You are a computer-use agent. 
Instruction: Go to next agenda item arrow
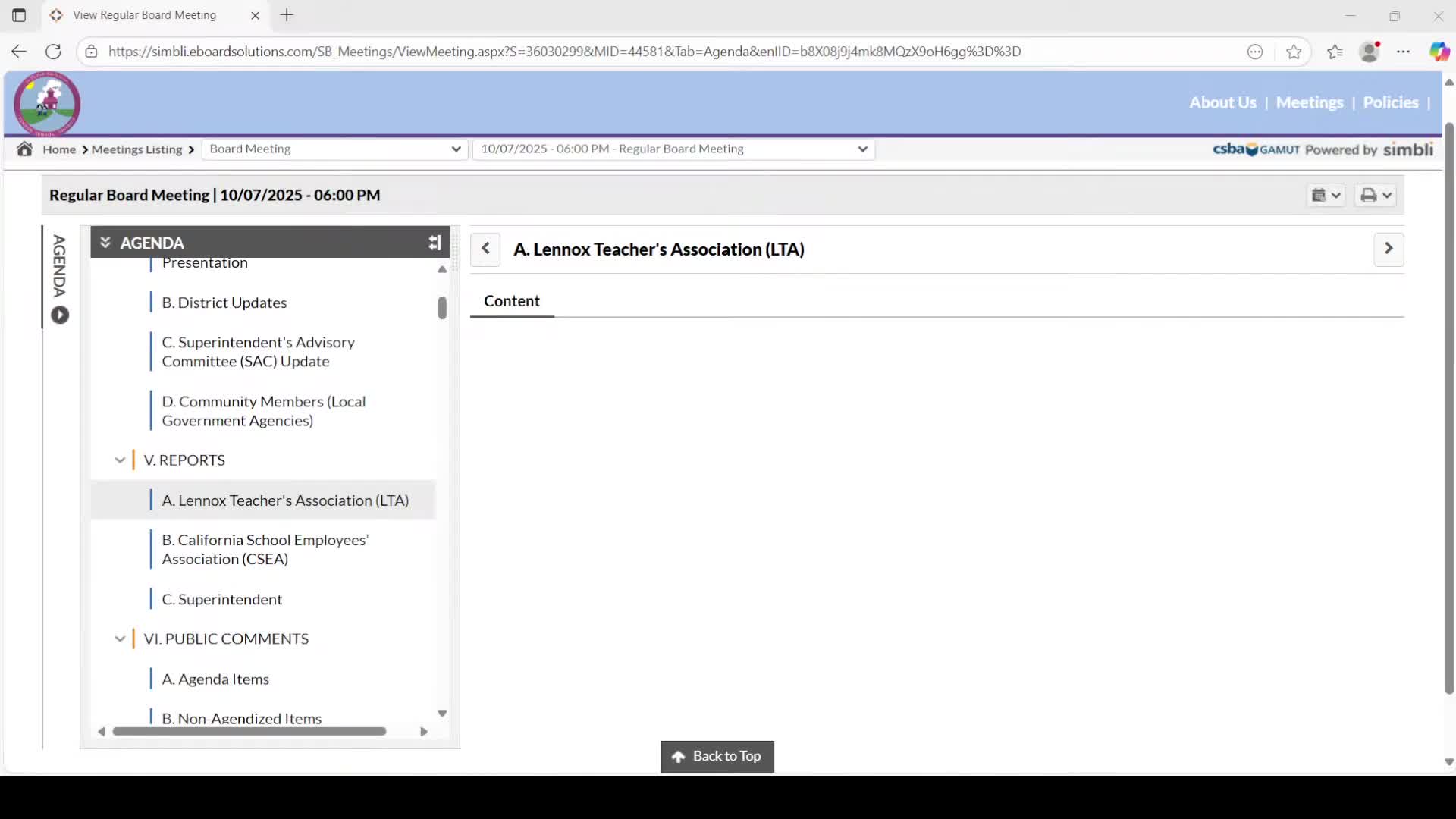1389,249
